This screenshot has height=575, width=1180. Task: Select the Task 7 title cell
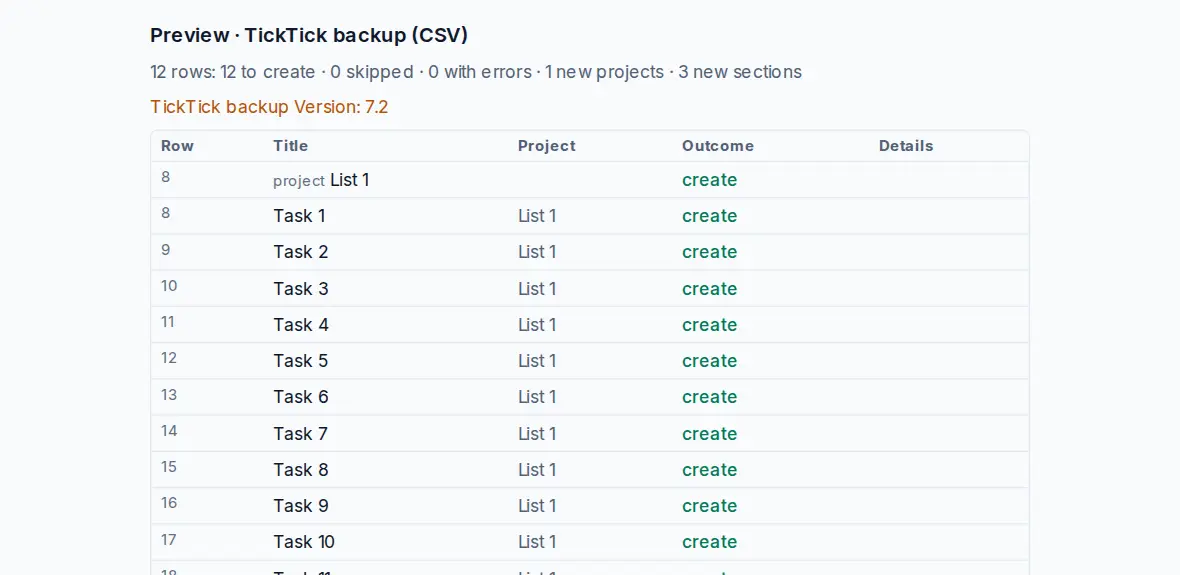pos(301,434)
